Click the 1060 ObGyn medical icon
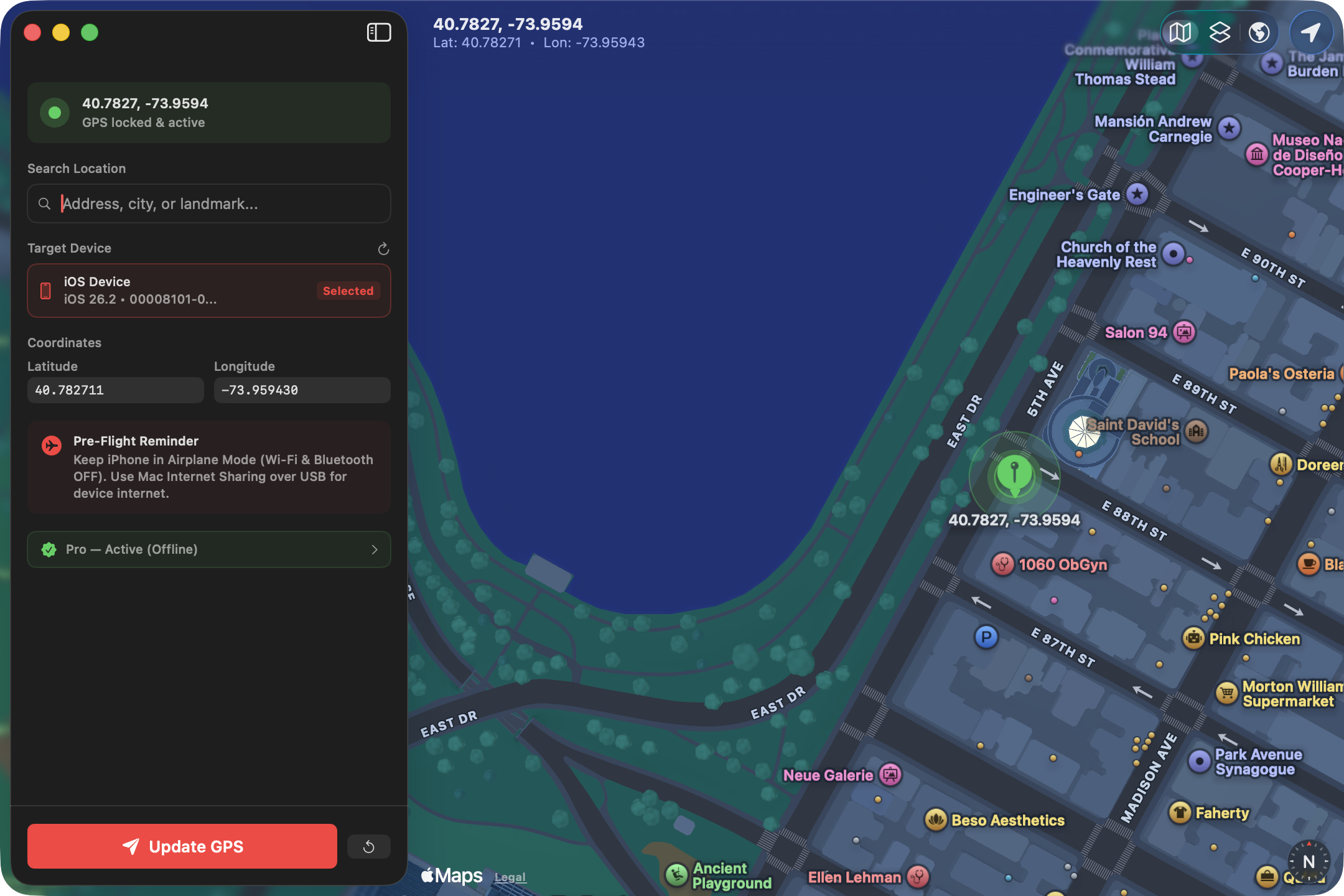This screenshot has width=1344, height=896. tap(1002, 564)
